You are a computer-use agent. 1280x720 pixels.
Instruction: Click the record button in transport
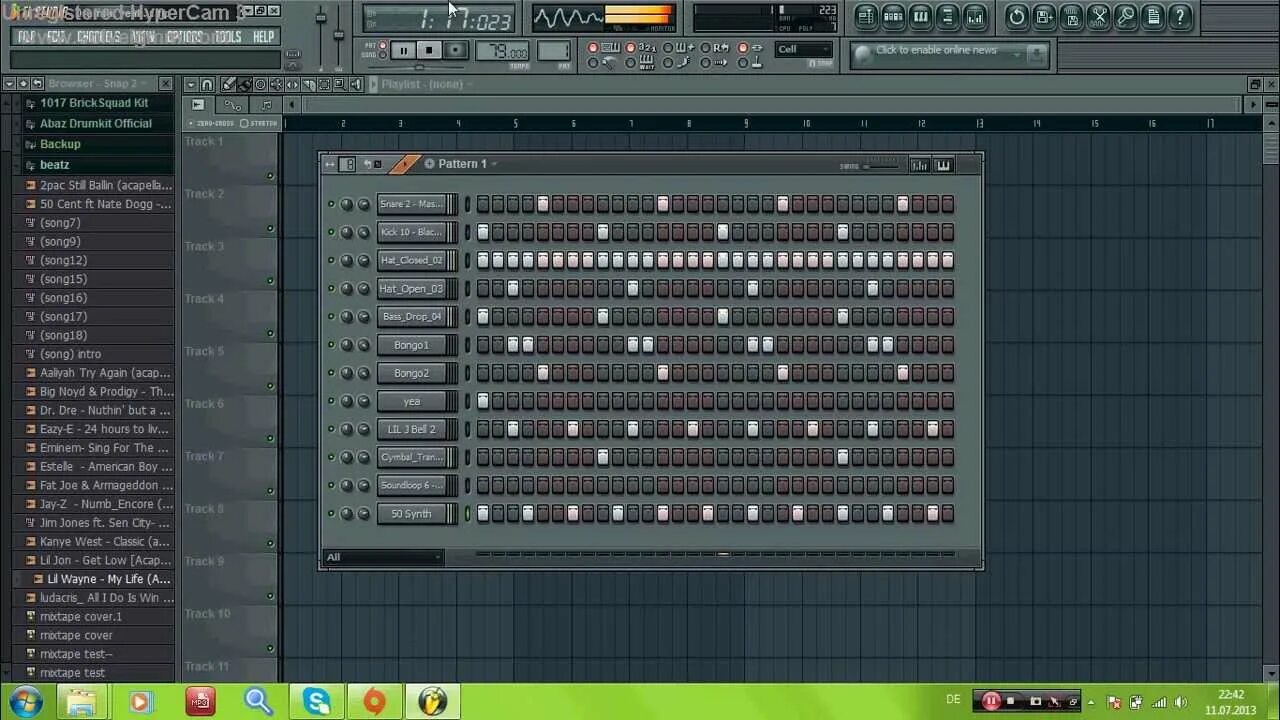pyautogui.click(x=455, y=50)
